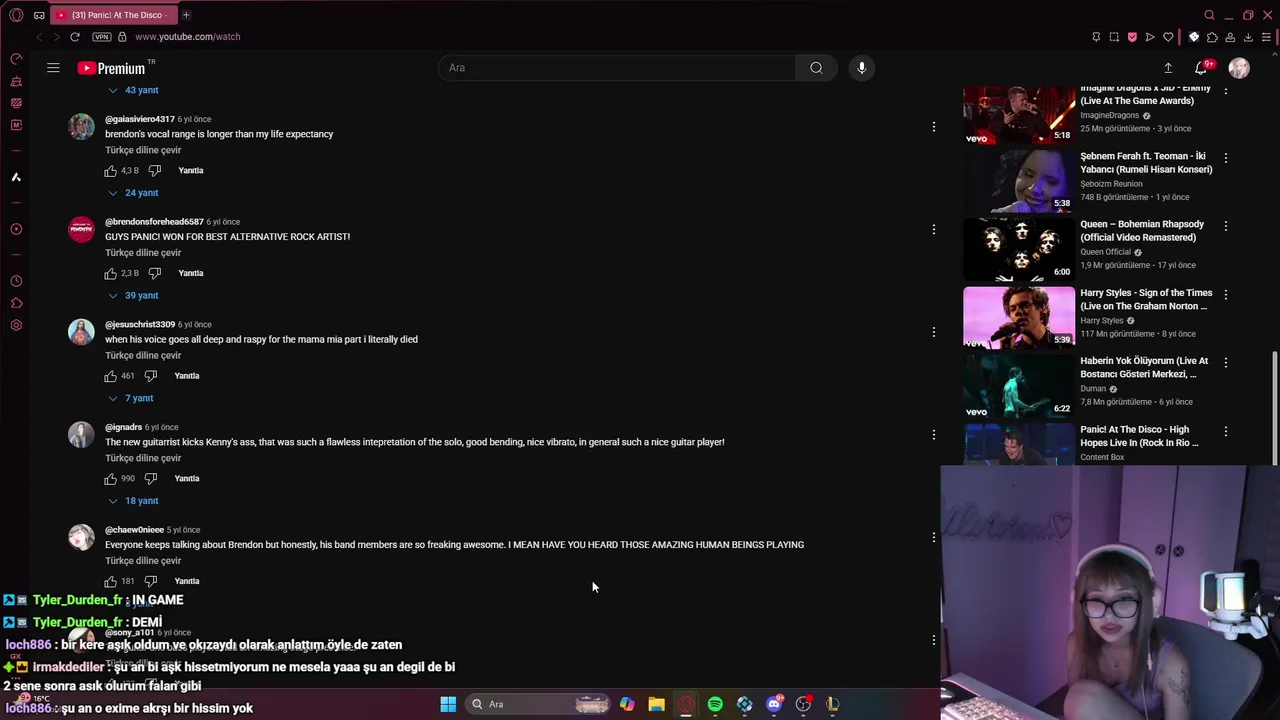This screenshot has height=720, width=1280.
Task: Open Opera sidebar settings gear
Action: click(x=16, y=325)
